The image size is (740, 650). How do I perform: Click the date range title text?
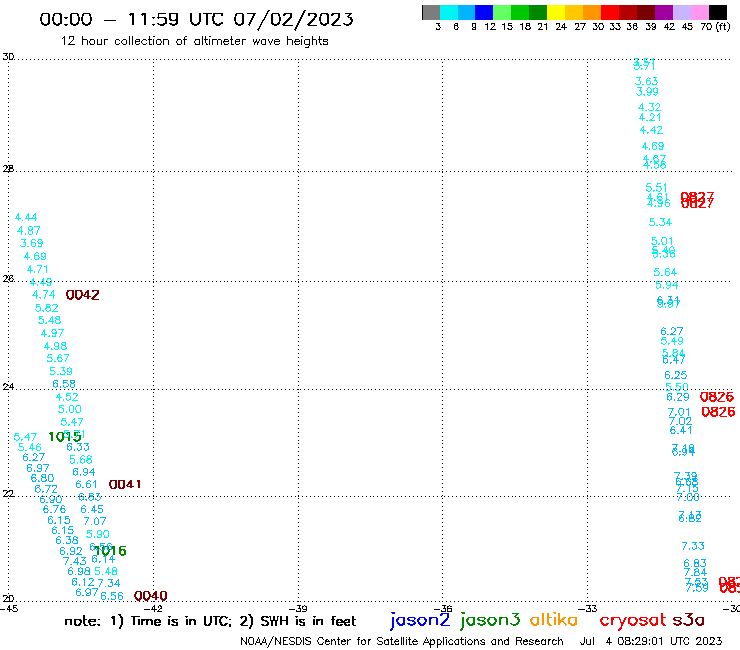196,19
